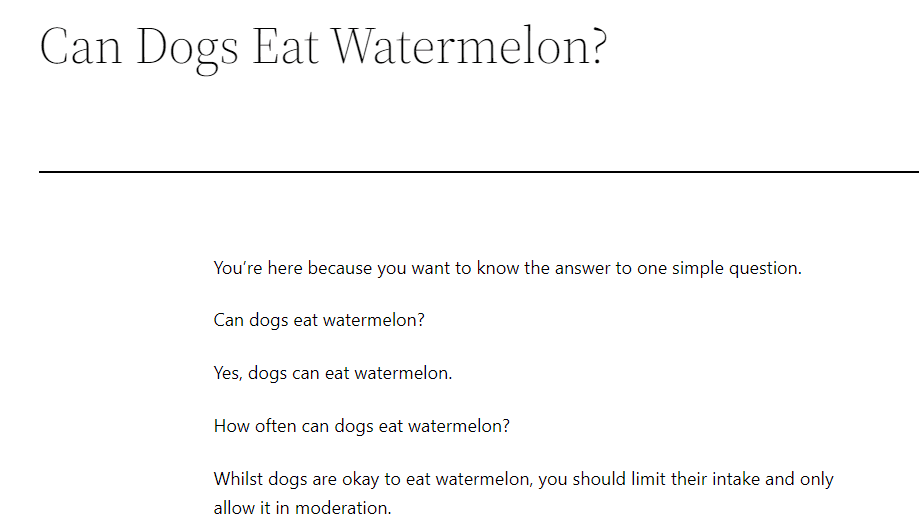Screen dimensions: 919x532
Task: Click the word 'Yes,' in the article
Action: coord(228,373)
